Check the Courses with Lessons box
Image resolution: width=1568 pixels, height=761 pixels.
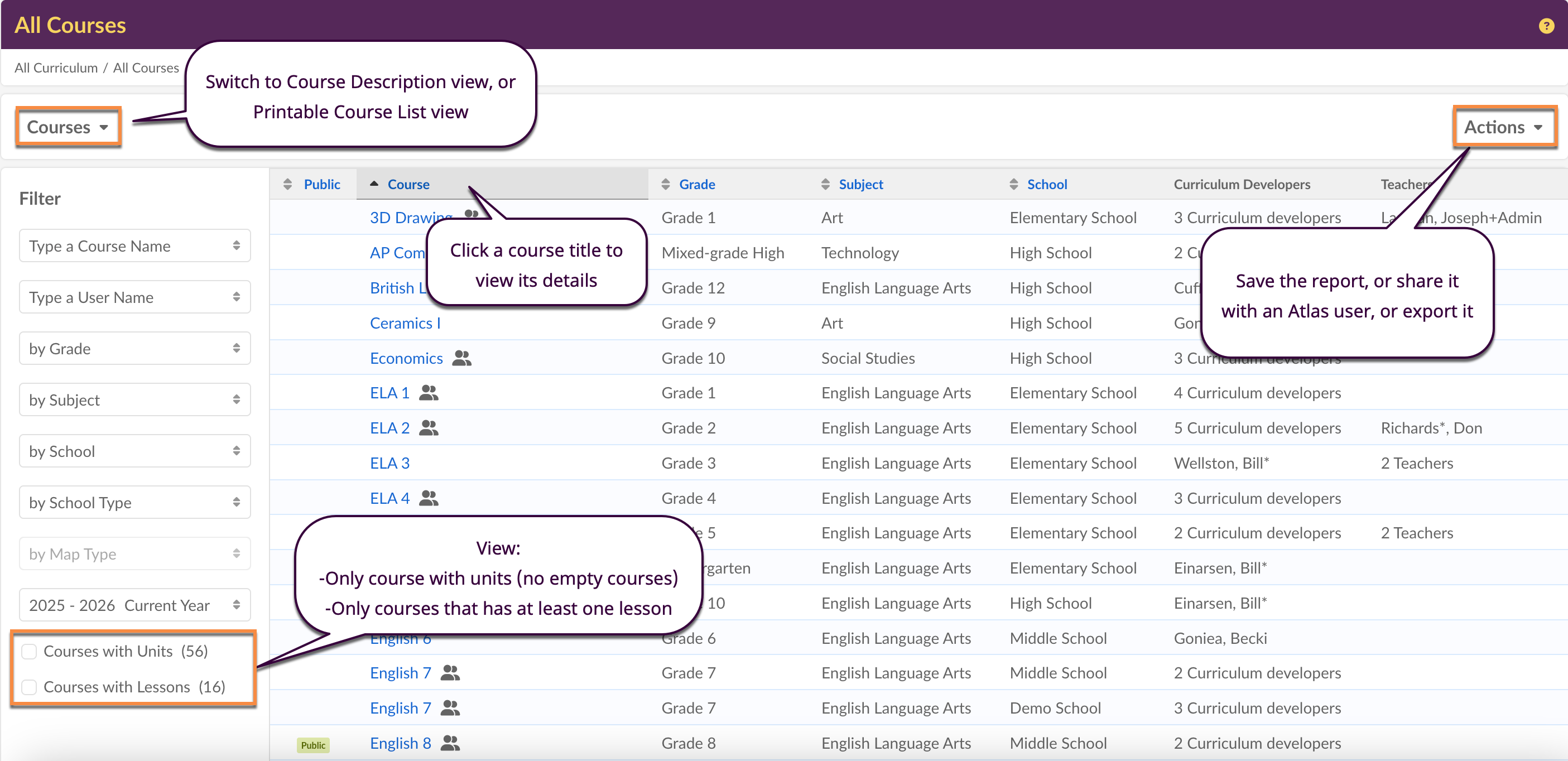click(29, 687)
